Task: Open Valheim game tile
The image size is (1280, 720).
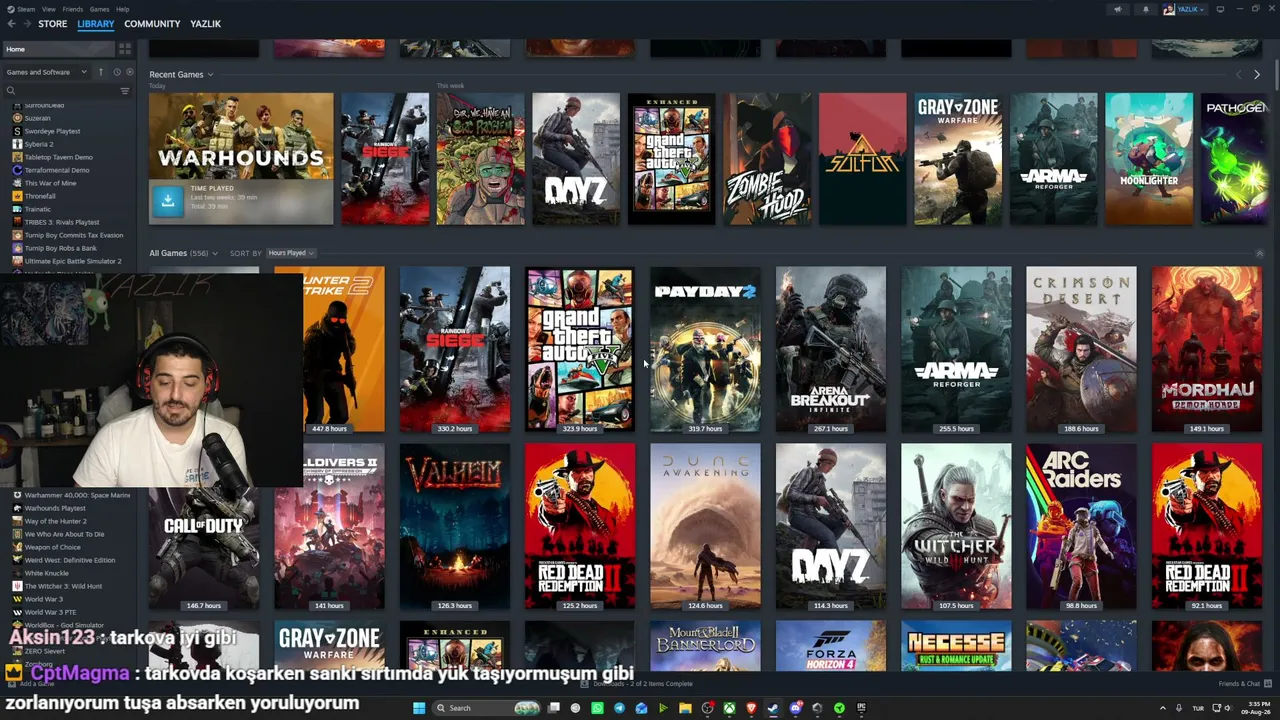Action: [x=454, y=527]
